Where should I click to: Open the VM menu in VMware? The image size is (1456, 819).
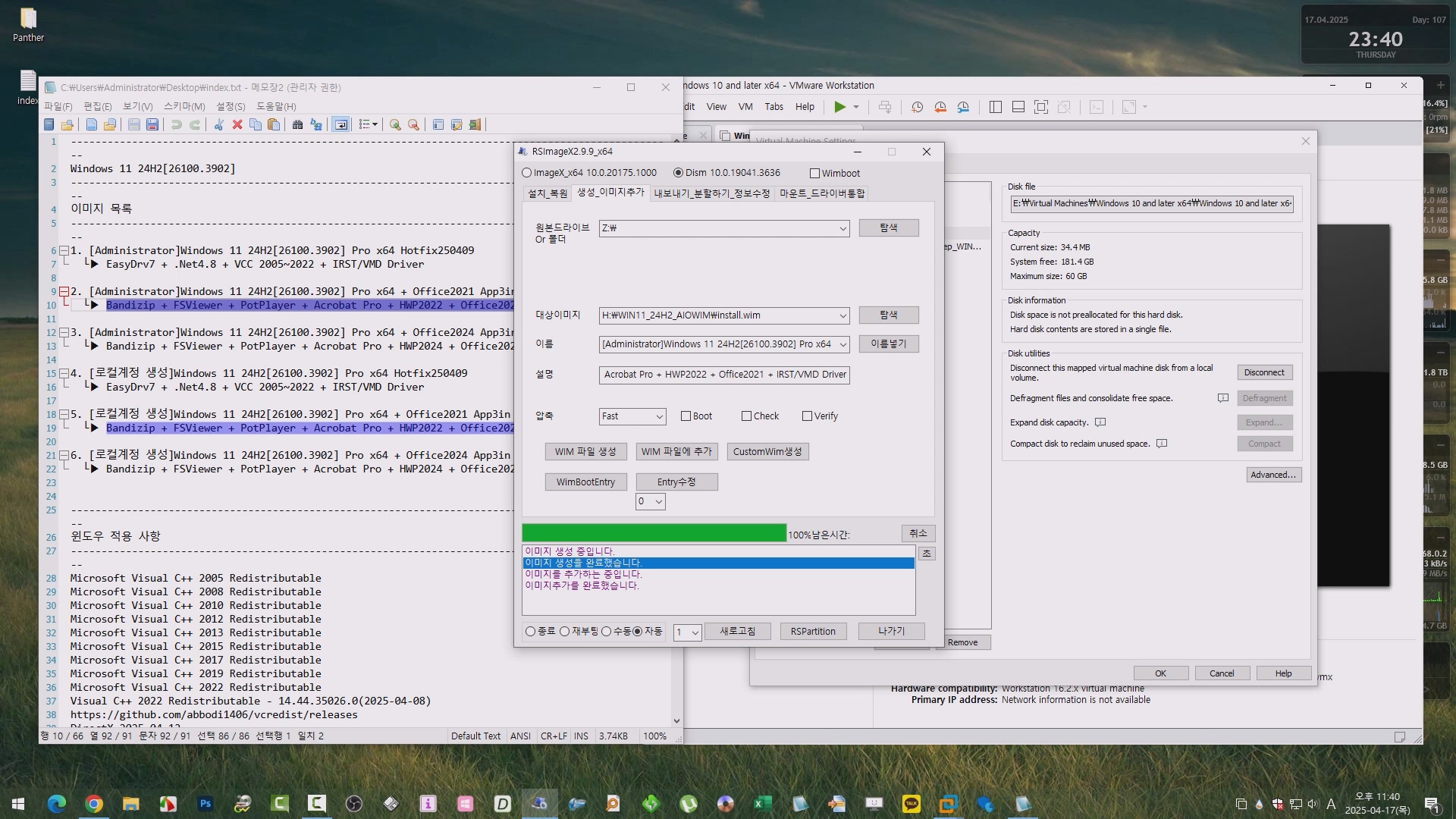(745, 107)
